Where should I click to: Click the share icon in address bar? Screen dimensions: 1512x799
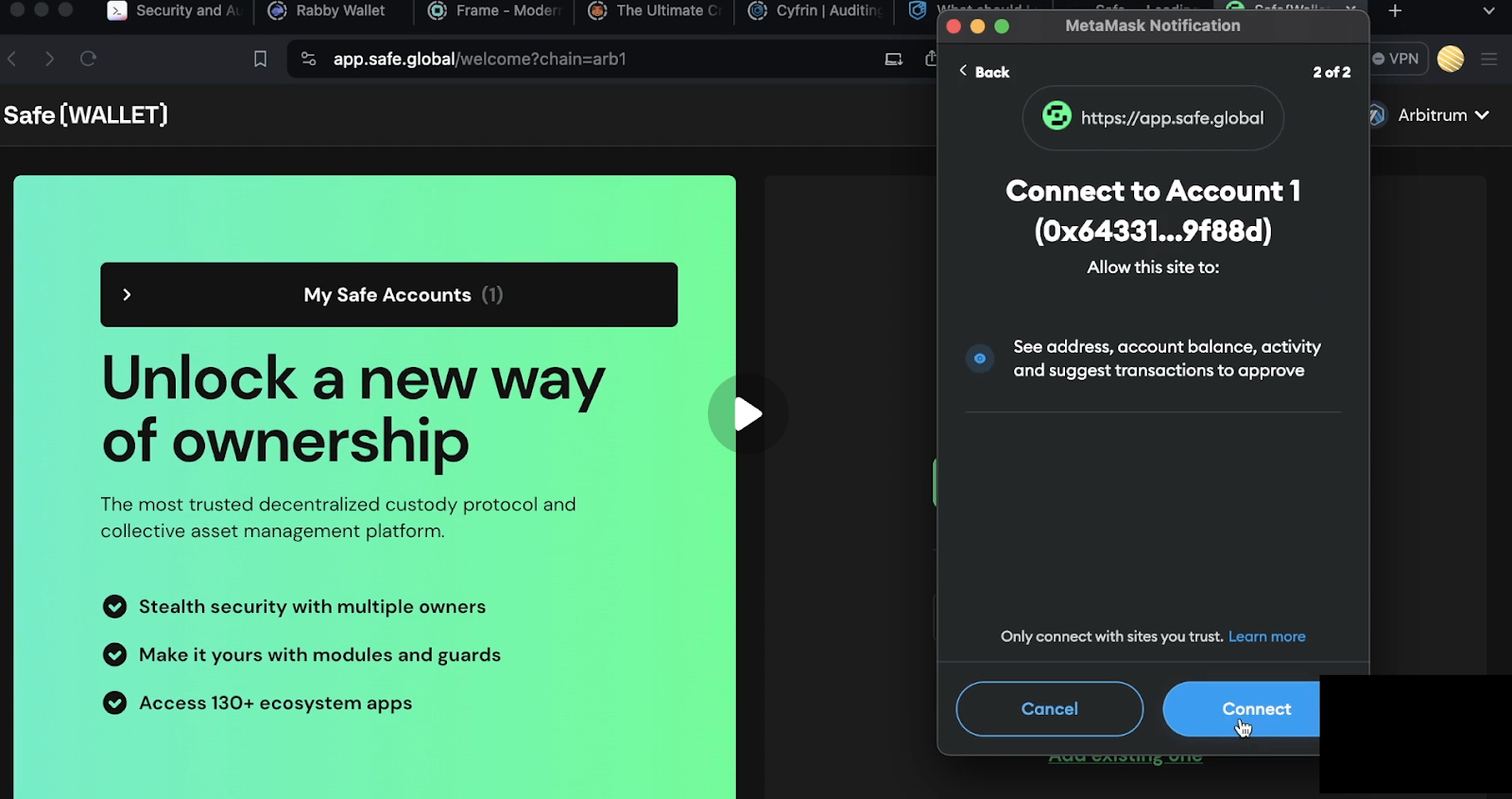click(930, 59)
